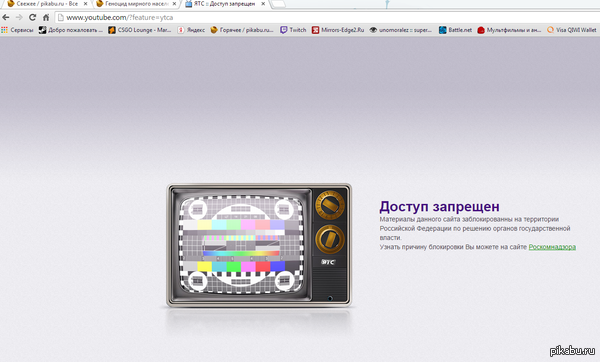Open the 'Яндекс' bookmark
The width and height of the screenshot is (600, 362).
(191, 30)
